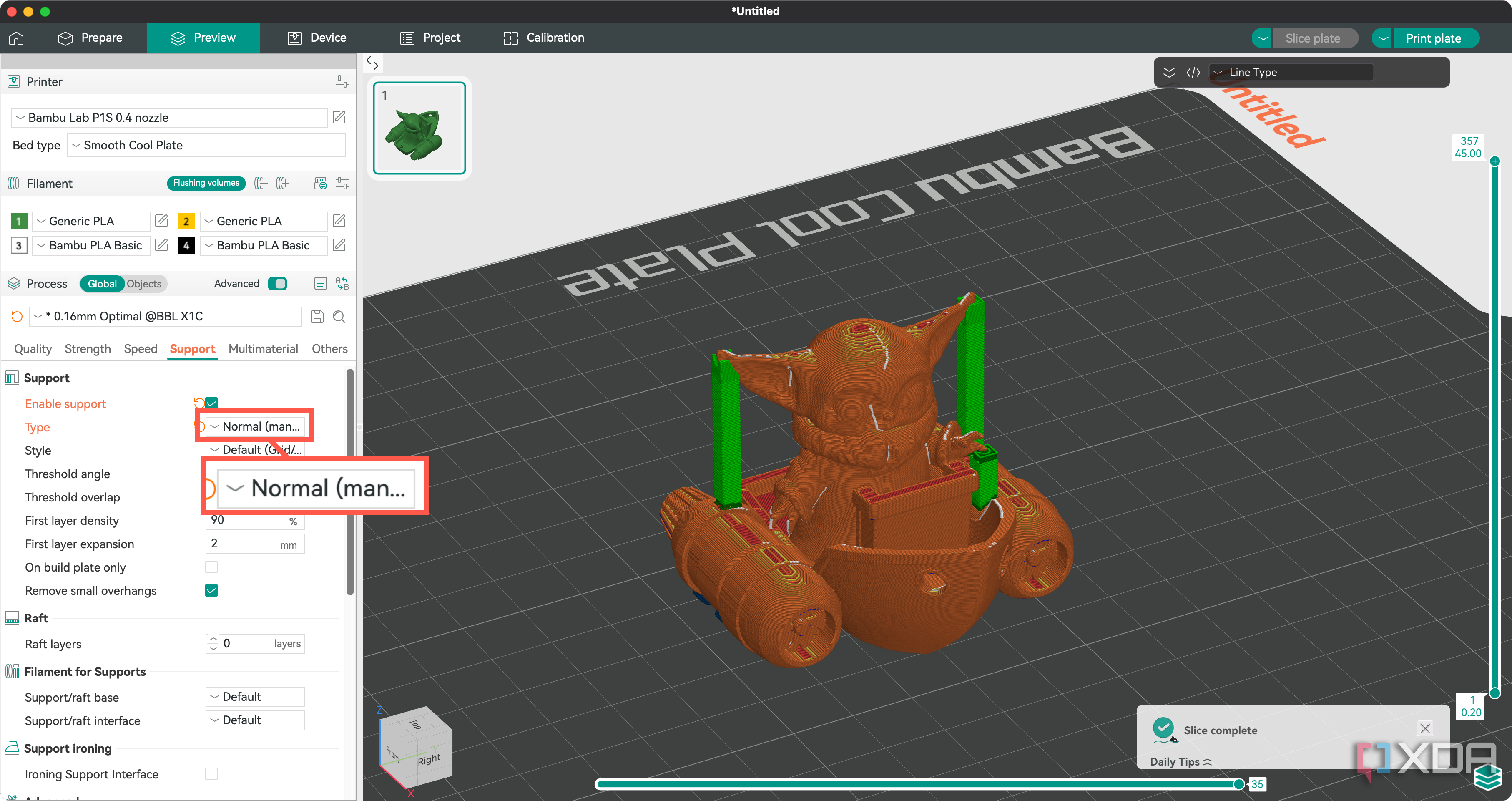Uncheck Remove small overhangs

pos(211,590)
